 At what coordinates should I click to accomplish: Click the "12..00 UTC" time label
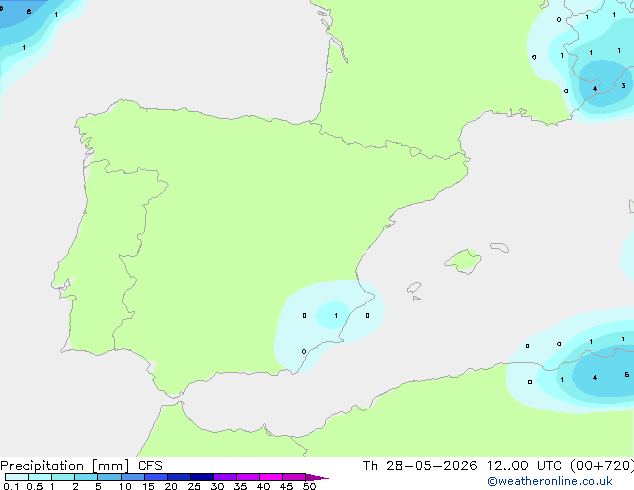click(524, 466)
